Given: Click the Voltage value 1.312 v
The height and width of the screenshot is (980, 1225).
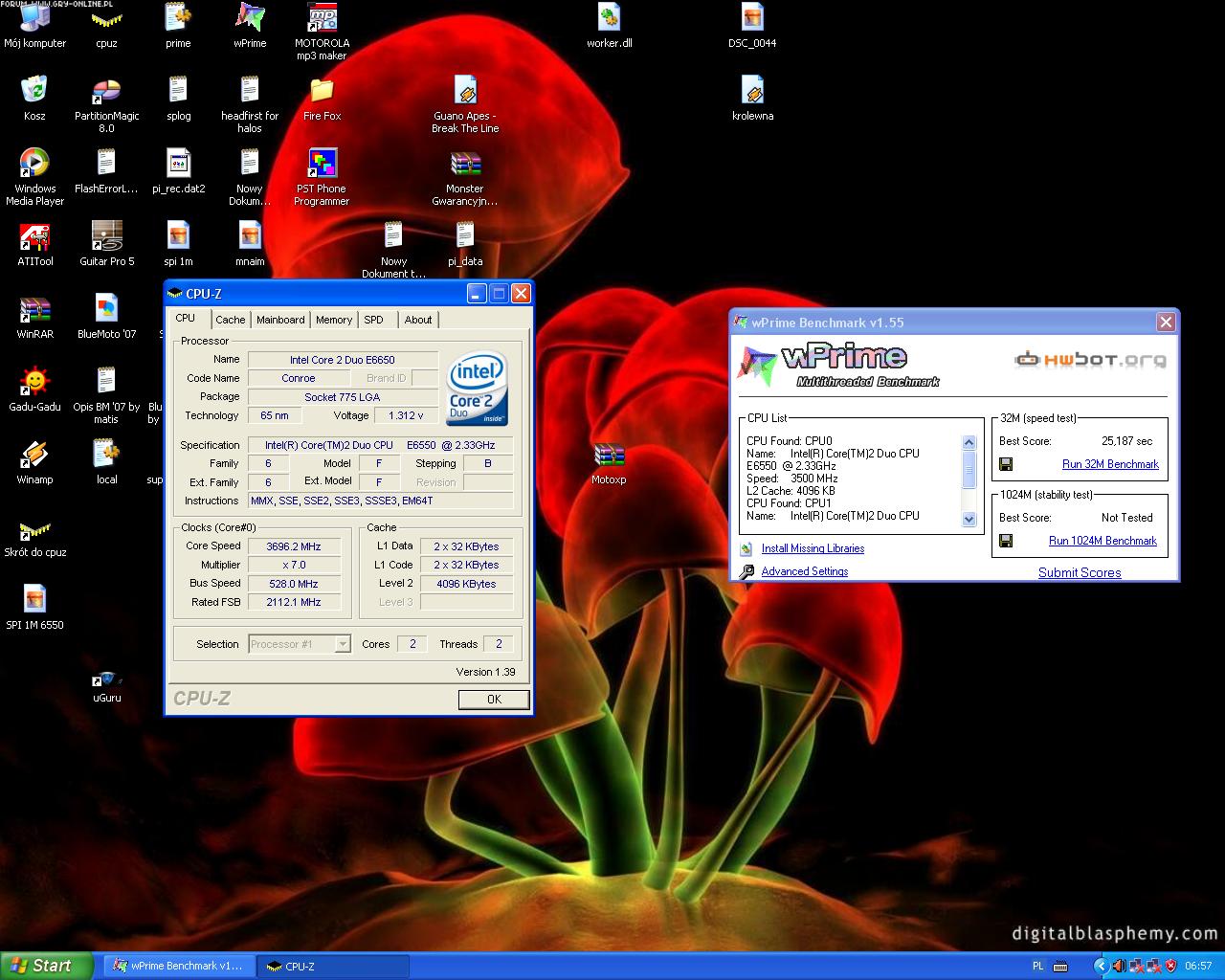Looking at the screenshot, I should (x=406, y=415).
